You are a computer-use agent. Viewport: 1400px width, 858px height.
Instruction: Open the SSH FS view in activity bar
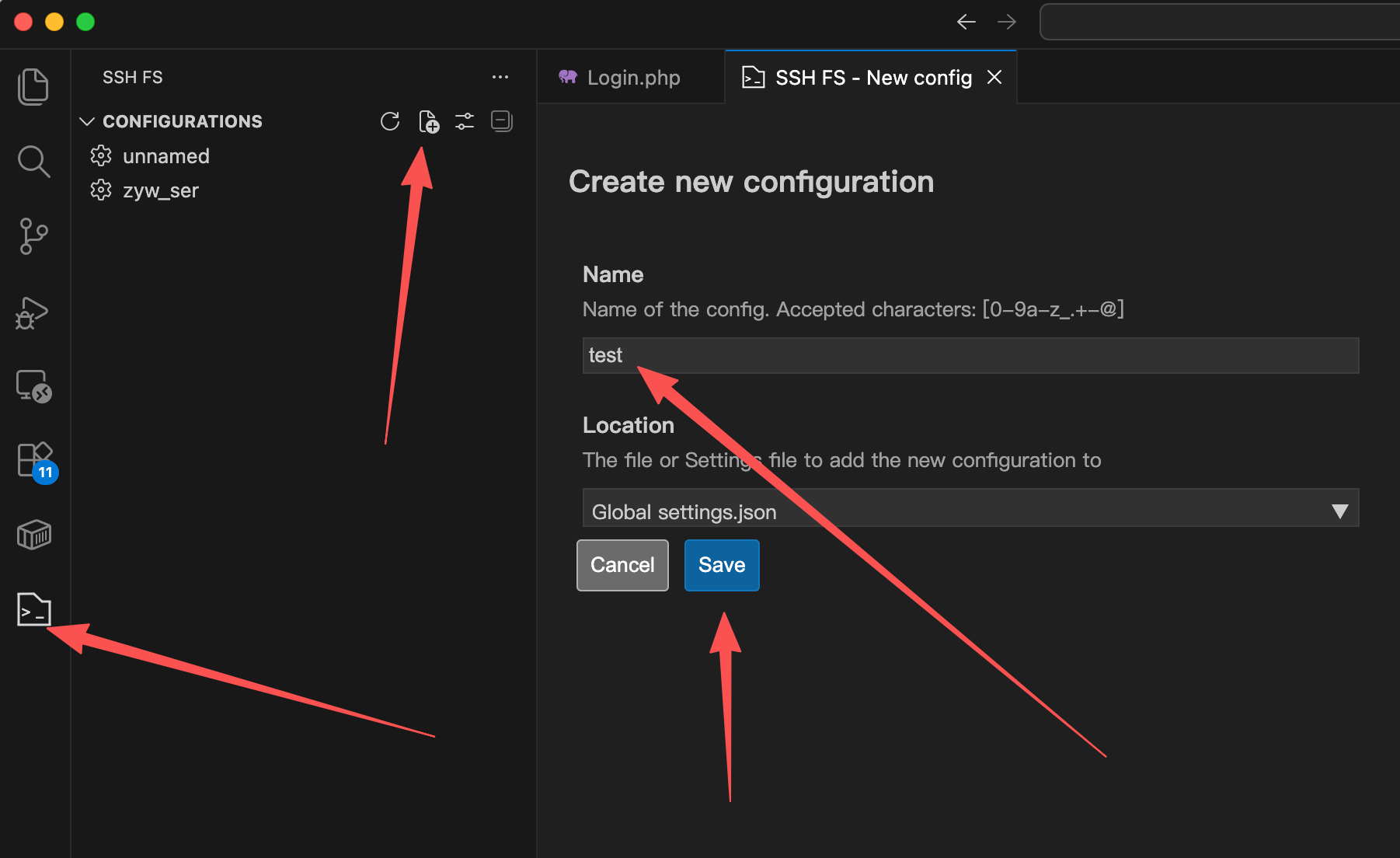[x=33, y=609]
